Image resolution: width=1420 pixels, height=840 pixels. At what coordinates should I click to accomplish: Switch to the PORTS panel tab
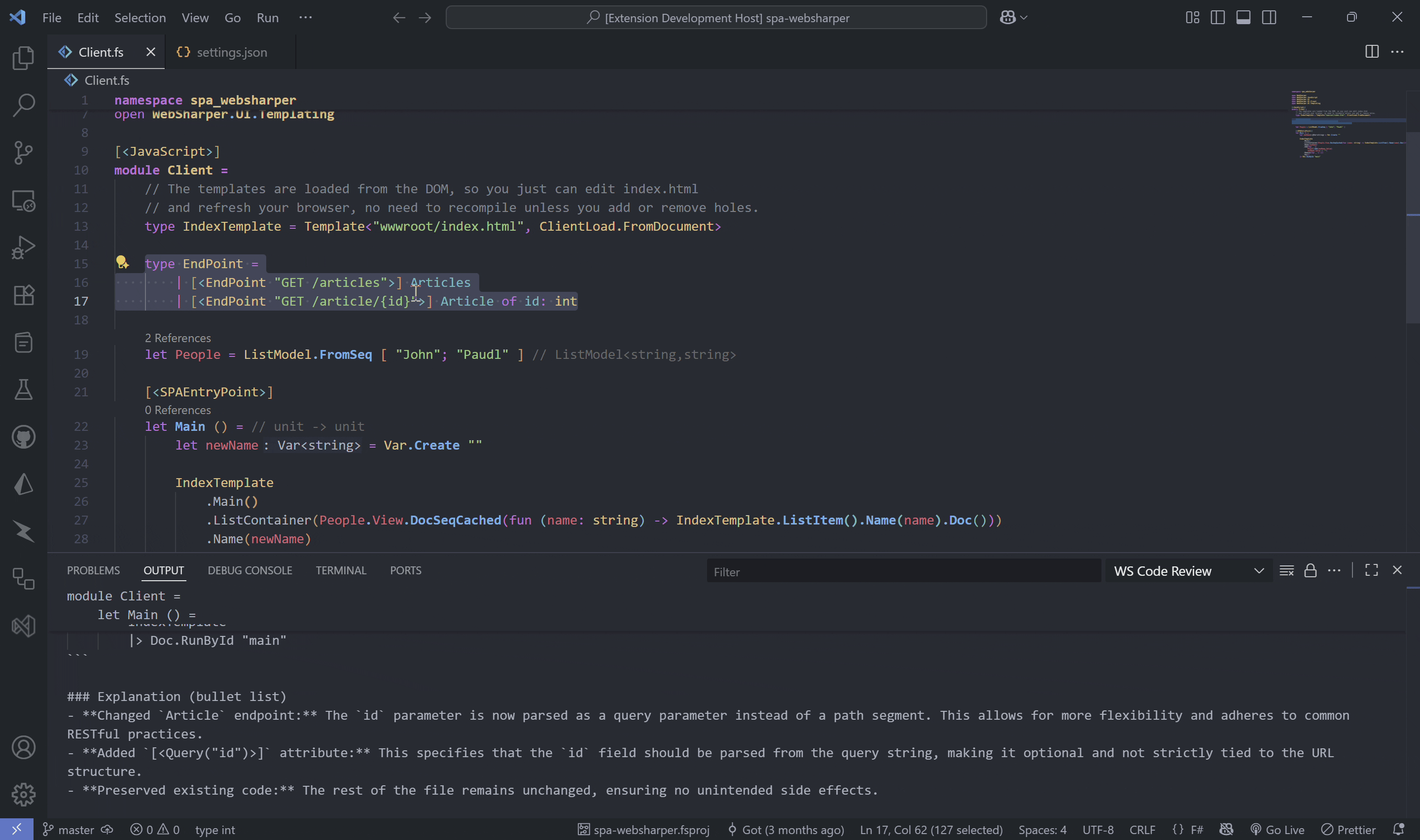coord(405,570)
